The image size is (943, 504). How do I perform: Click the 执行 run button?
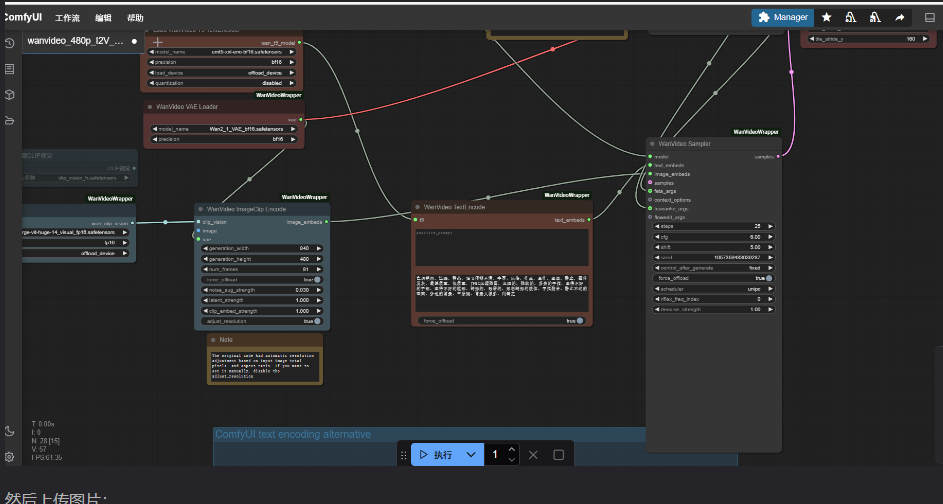click(x=436, y=455)
